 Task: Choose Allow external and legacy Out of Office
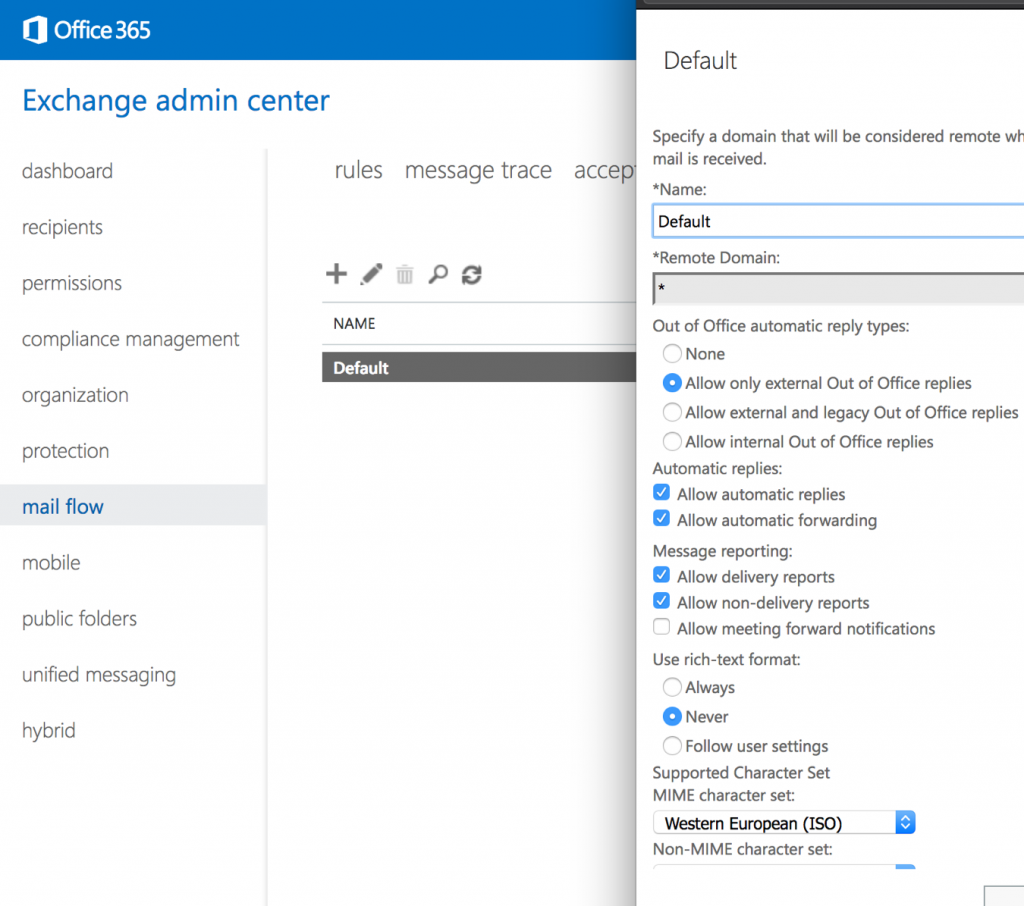point(672,412)
